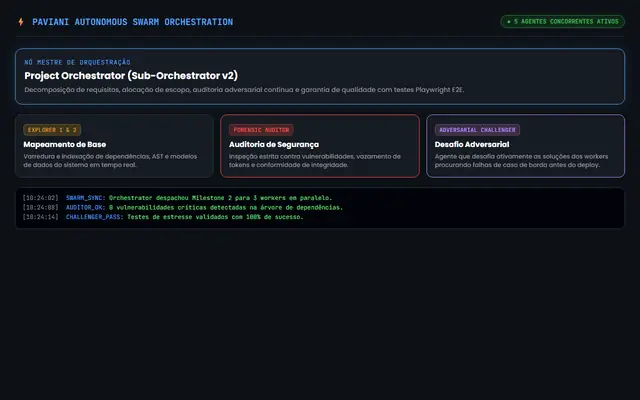Click the Varredura e indexação description
This screenshot has height=400, width=640.
pyautogui.click(x=110, y=161)
